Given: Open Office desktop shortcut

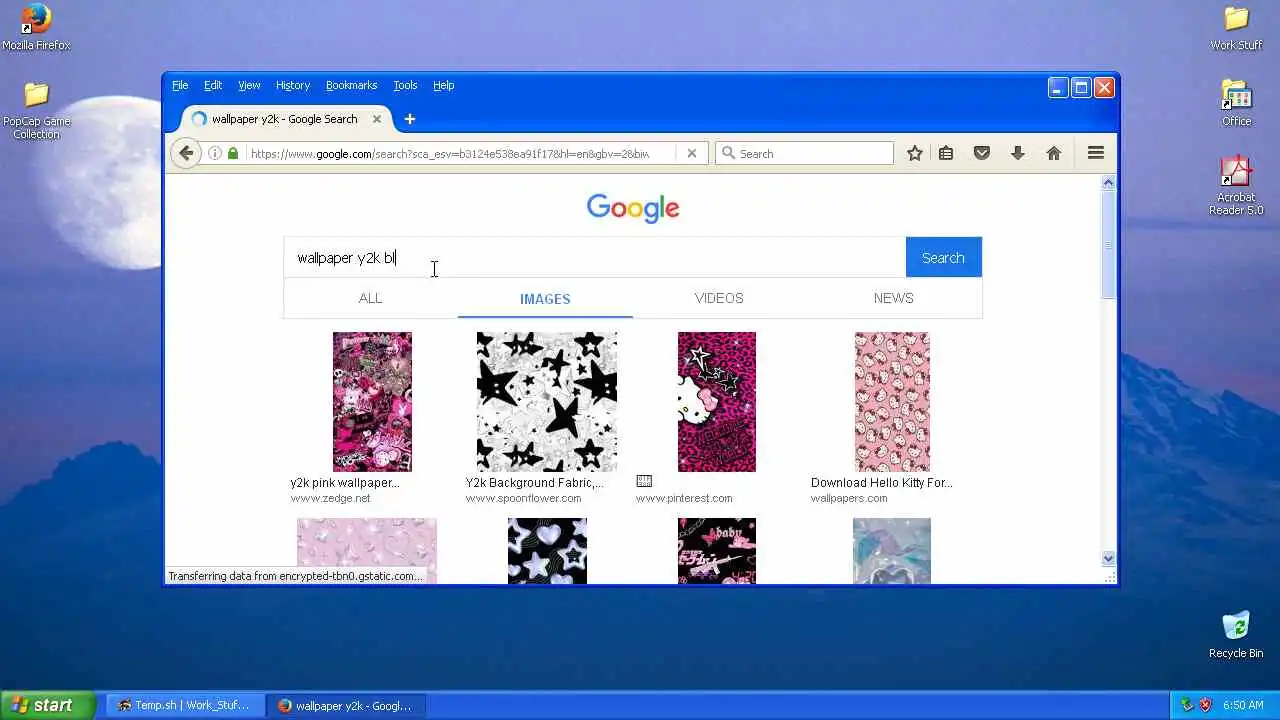Looking at the screenshot, I should pos(1236,103).
